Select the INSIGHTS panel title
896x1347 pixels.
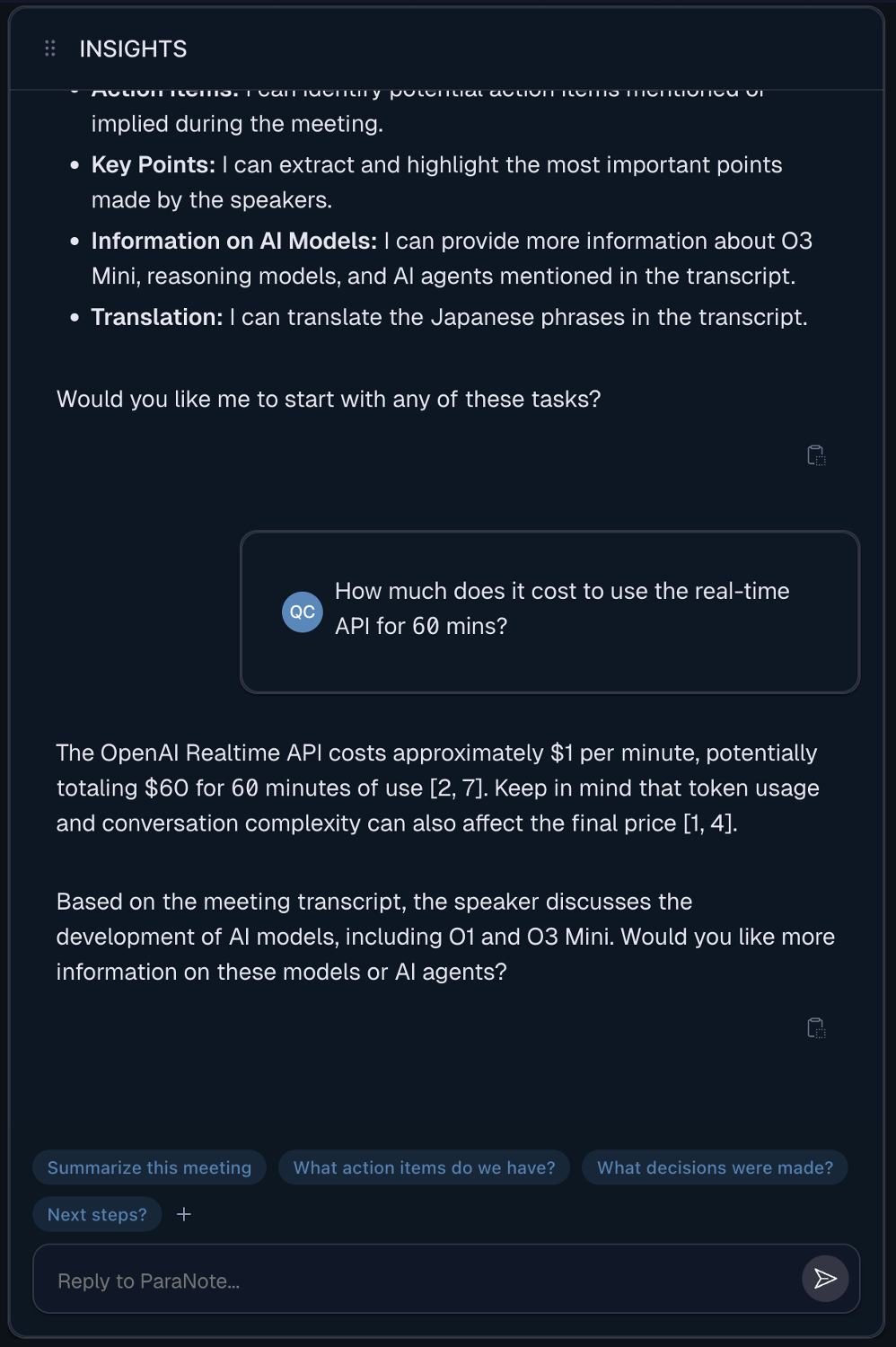pos(132,48)
